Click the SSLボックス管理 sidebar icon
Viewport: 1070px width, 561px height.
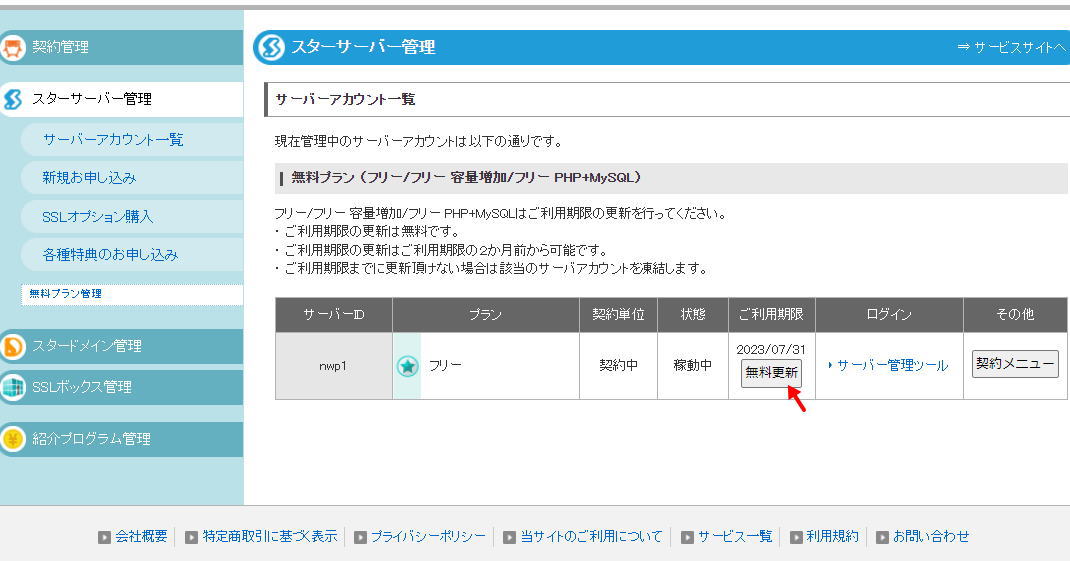[13, 387]
